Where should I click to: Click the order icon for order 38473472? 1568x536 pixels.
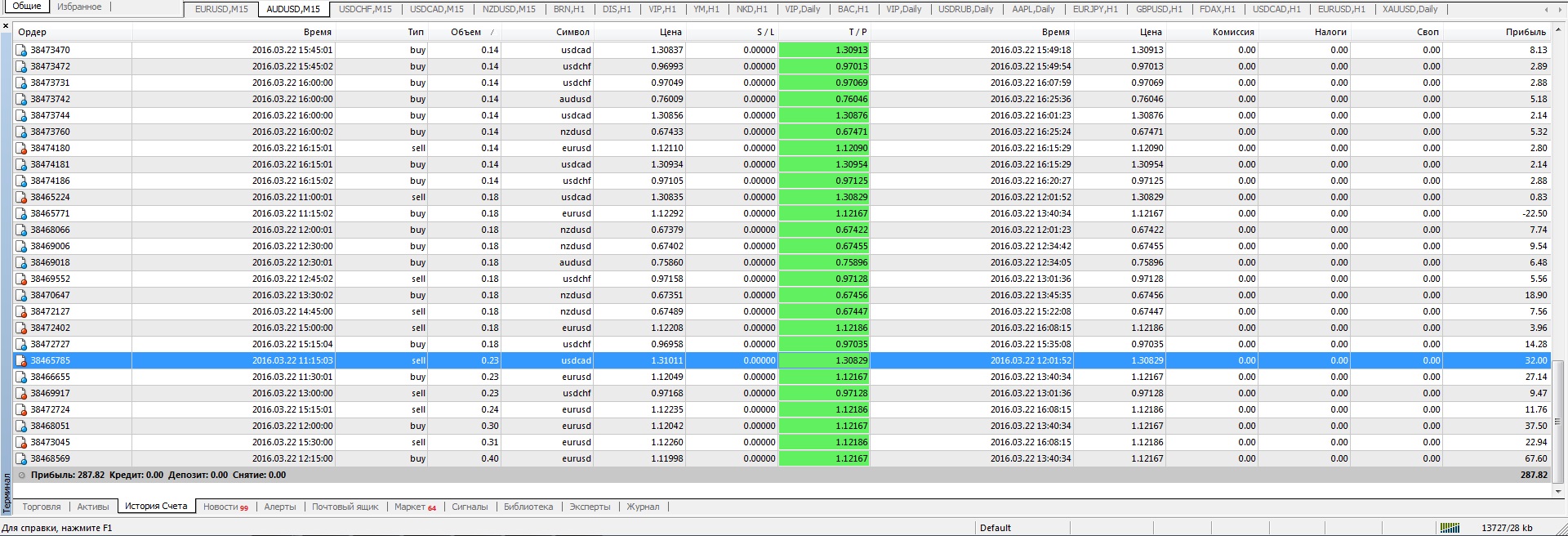pyautogui.click(x=21, y=66)
